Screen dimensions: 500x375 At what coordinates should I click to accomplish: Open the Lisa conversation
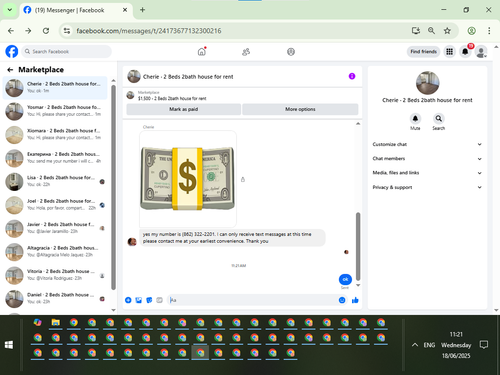coord(55,181)
